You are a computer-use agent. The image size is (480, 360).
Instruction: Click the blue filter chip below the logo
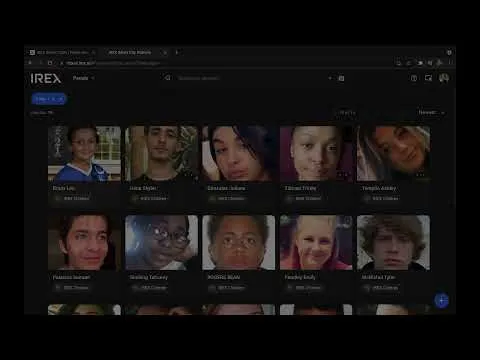click(49, 99)
